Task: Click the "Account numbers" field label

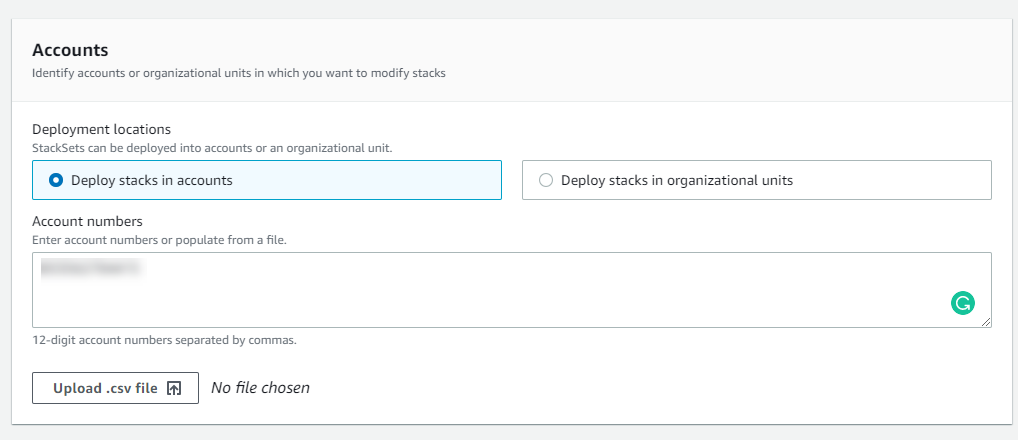Action: coord(87,221)
